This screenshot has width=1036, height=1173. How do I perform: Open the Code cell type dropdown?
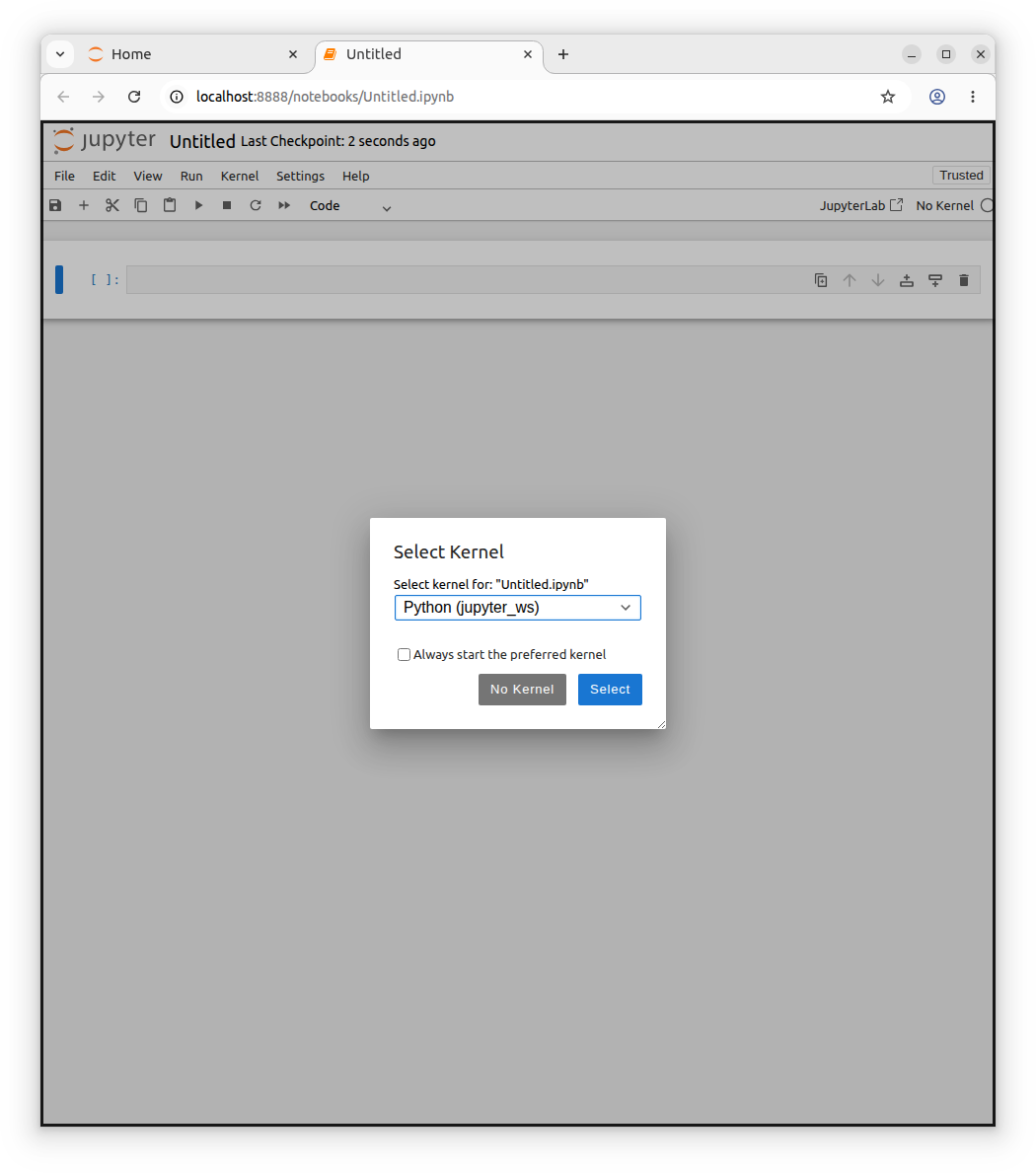click(x=350, y=206)
